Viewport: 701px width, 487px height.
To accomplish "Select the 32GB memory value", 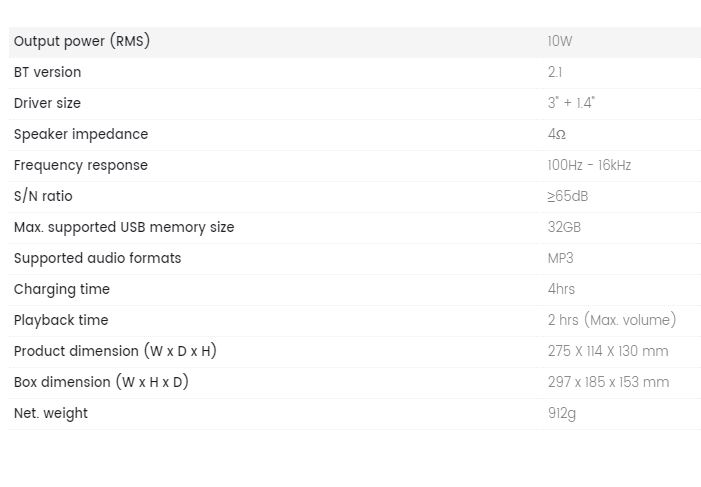I will (564, 227).
